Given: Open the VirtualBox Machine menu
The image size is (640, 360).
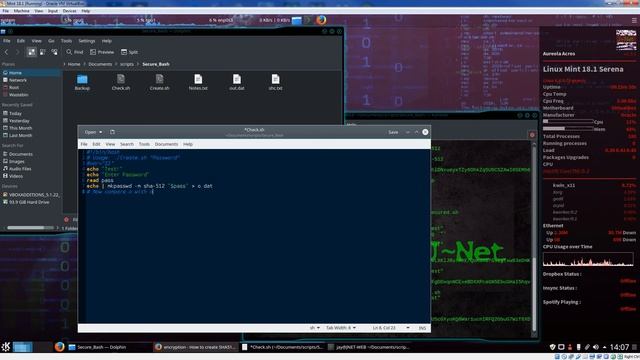Looking at the screenshot, I should coord(22,11).
